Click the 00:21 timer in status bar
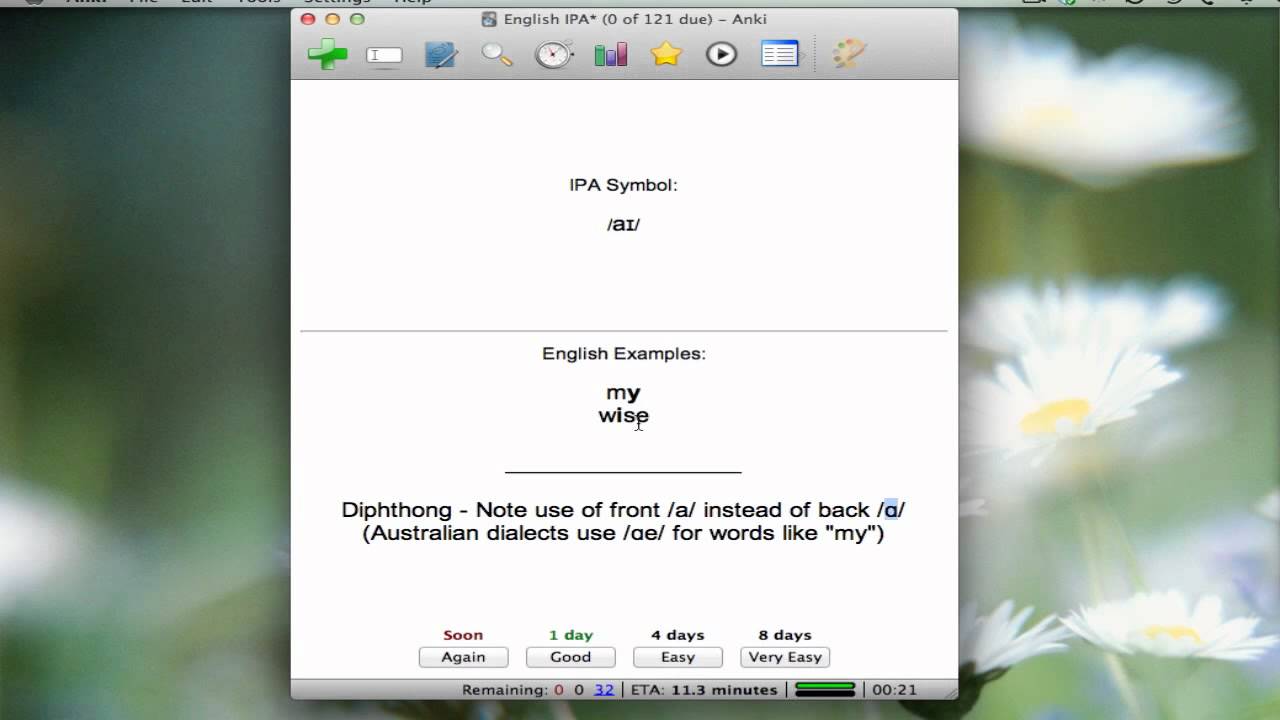Image resolution: width=1280 pixels, height=720 pixels. click(894, 690)
